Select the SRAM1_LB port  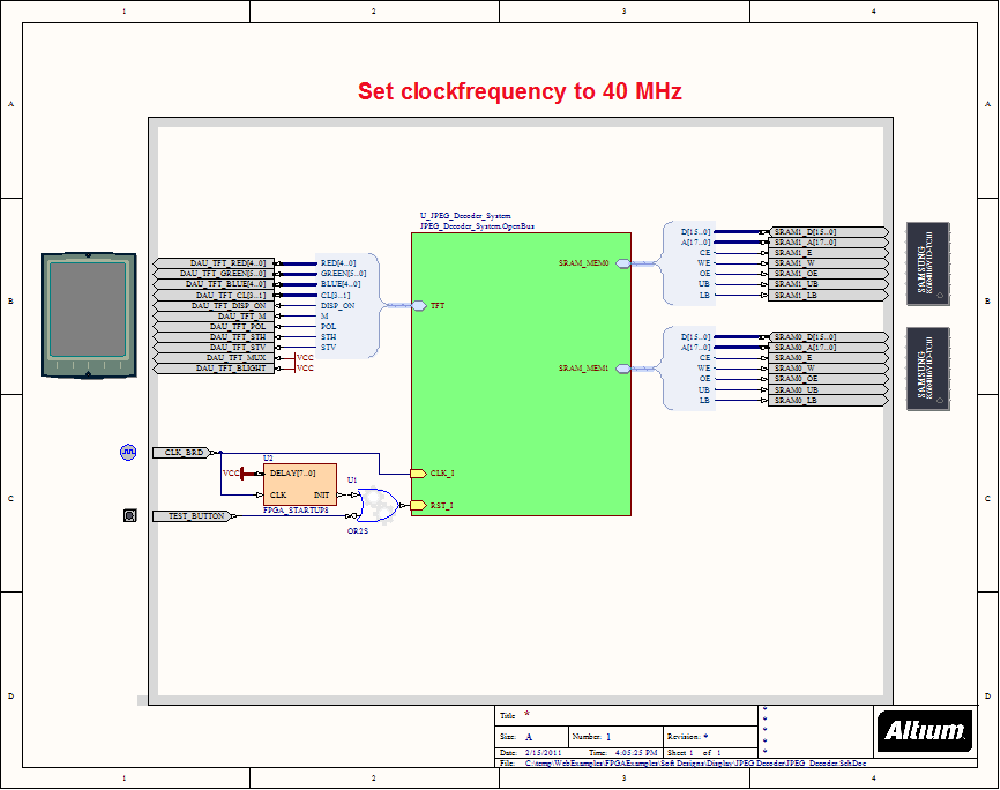click(828, 295)
